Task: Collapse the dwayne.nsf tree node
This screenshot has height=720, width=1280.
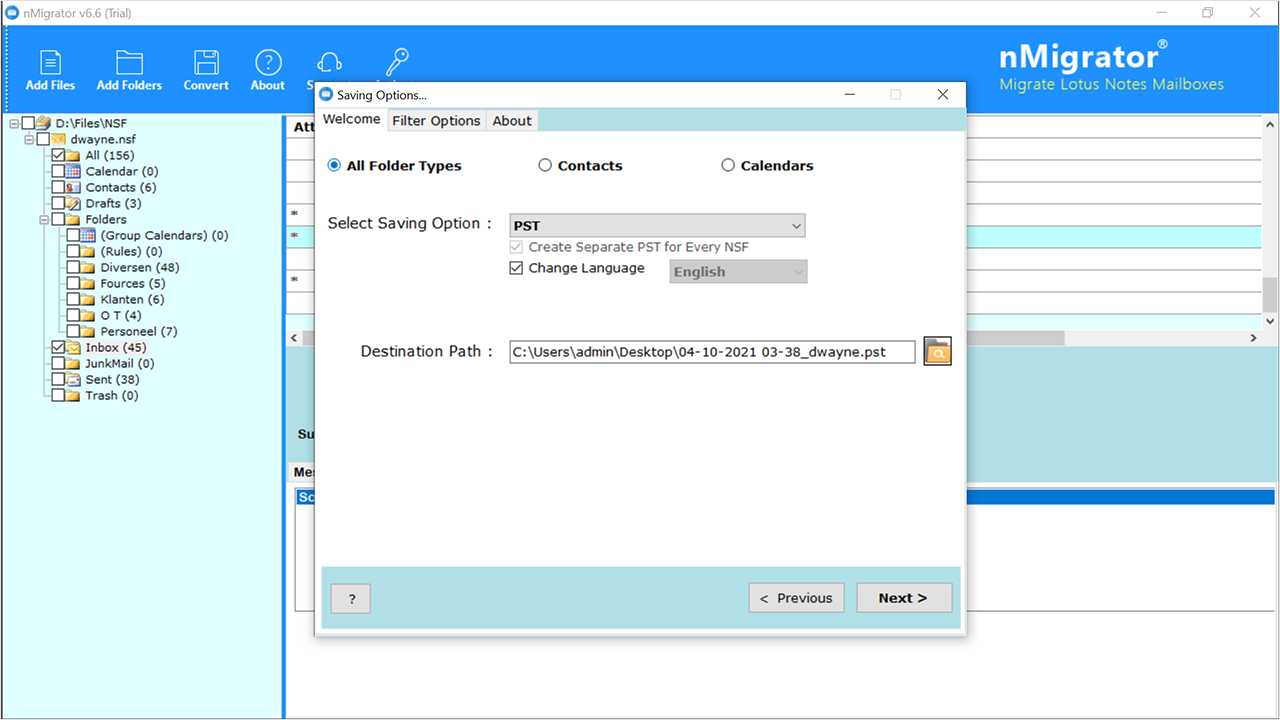Action: pyautogui.click(x=29, y=139)
